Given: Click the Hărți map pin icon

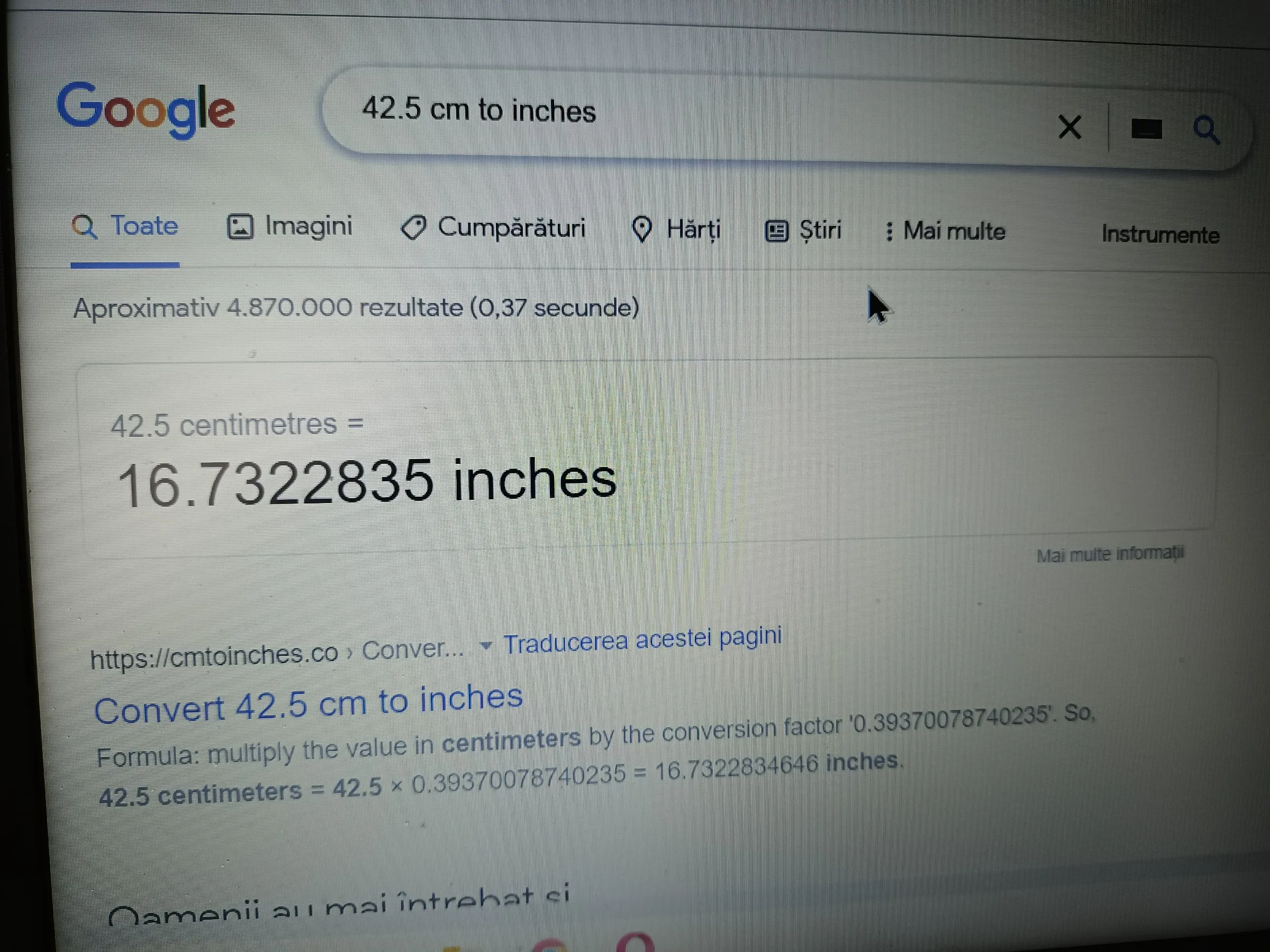Looking at the screenshot, I should point(642,230).
